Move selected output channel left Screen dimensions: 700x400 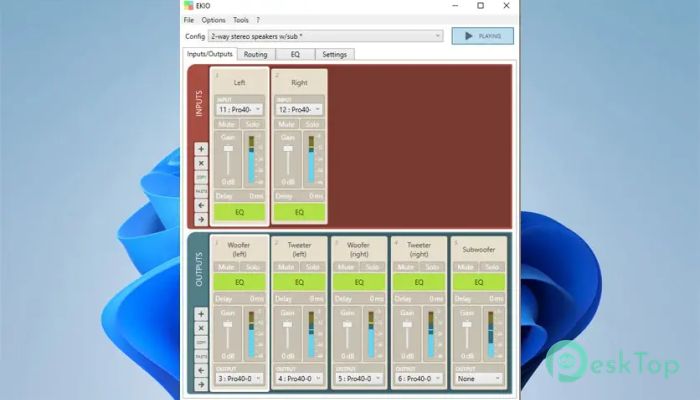coord(201,371)
